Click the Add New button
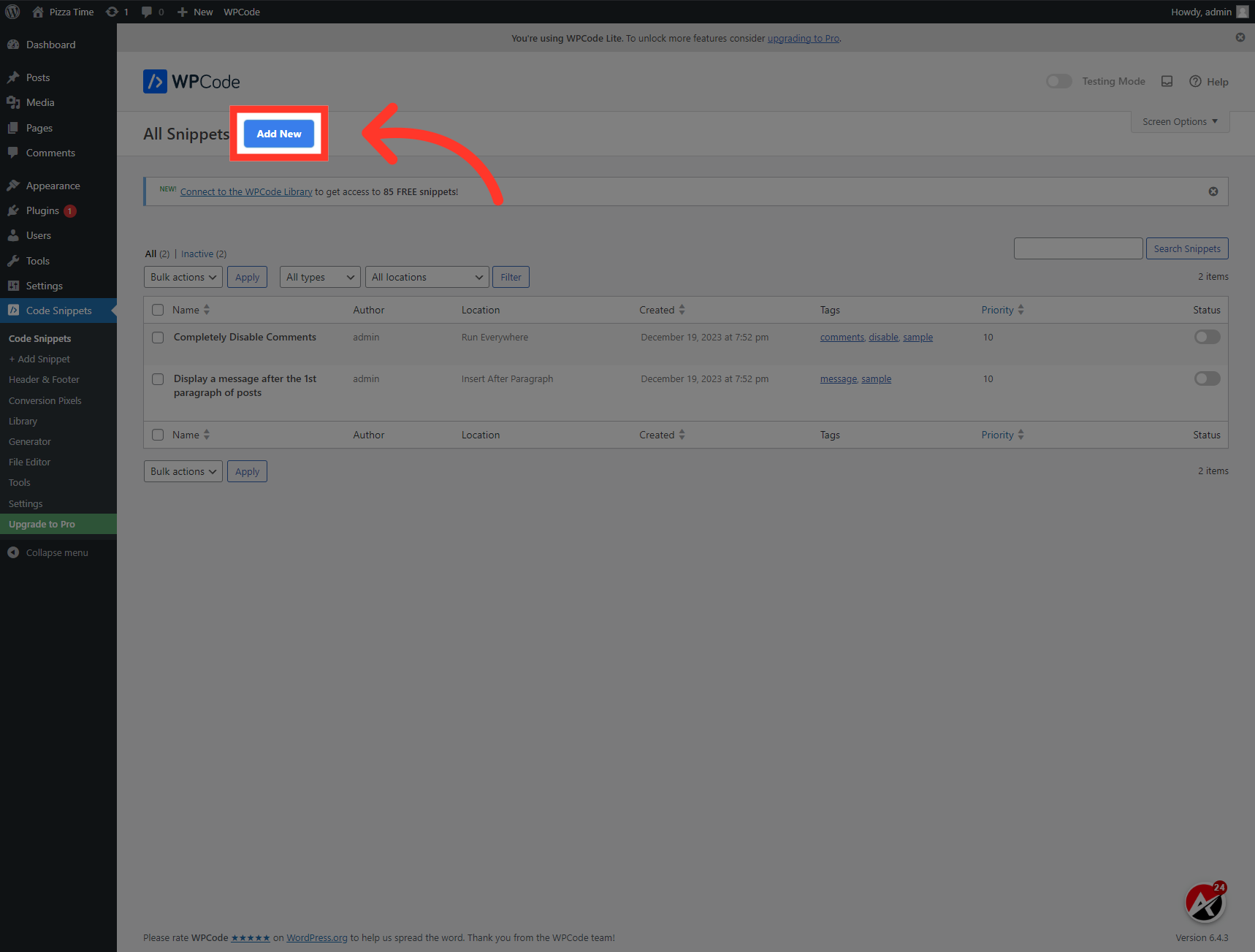1255x952 pixels. coord(279,134)
